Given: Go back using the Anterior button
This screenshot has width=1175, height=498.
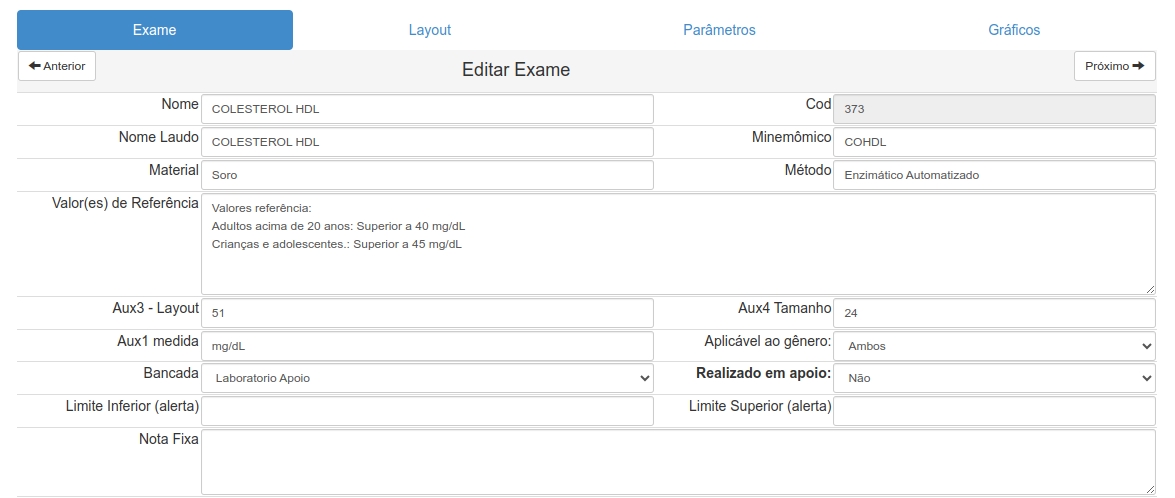Looking at the screenshot, I should tap(57, 66).
